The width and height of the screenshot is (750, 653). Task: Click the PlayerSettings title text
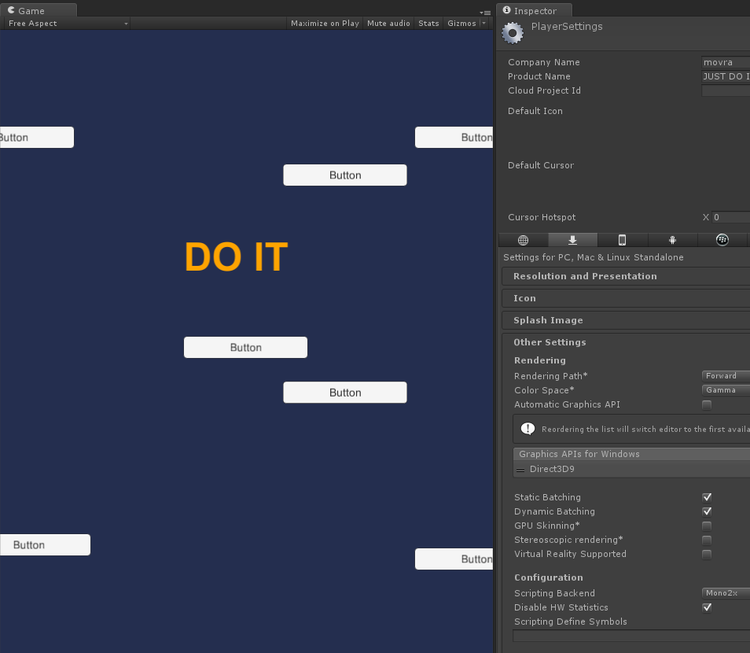coord(567,27)
